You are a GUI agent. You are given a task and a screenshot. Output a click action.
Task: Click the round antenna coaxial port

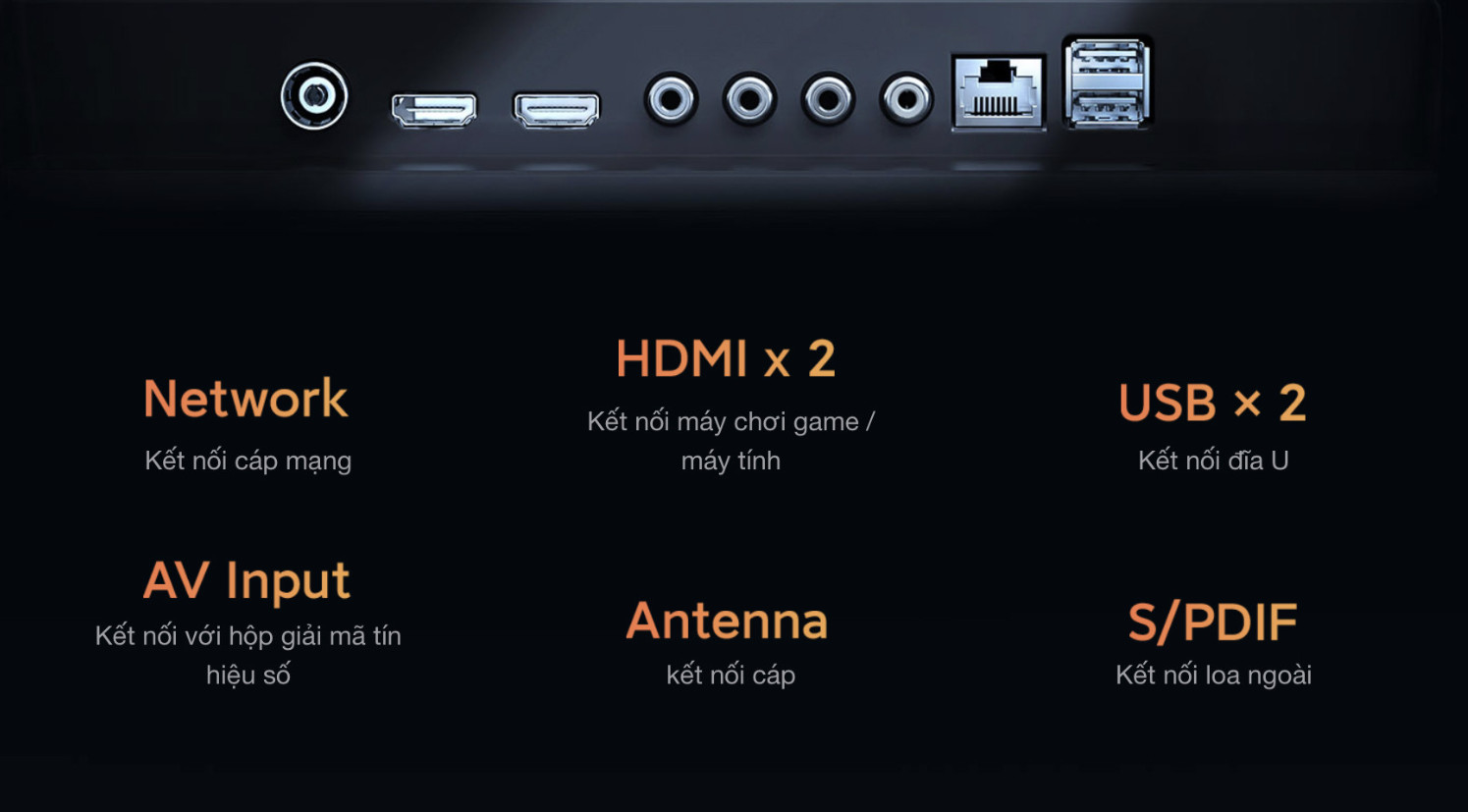[314, 96]
